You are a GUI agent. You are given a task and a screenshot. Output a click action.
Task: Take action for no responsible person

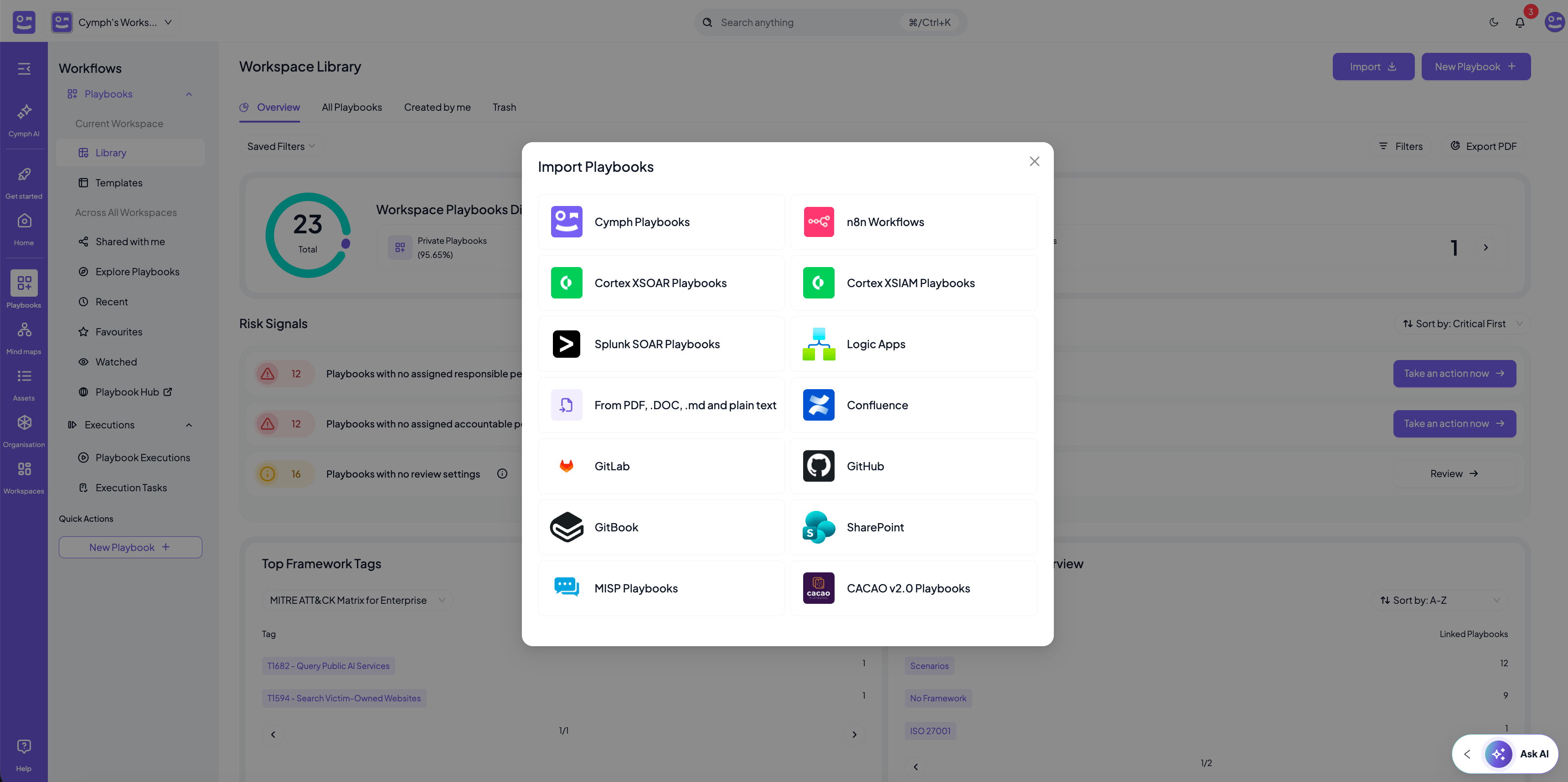[x=1454, y=374]
